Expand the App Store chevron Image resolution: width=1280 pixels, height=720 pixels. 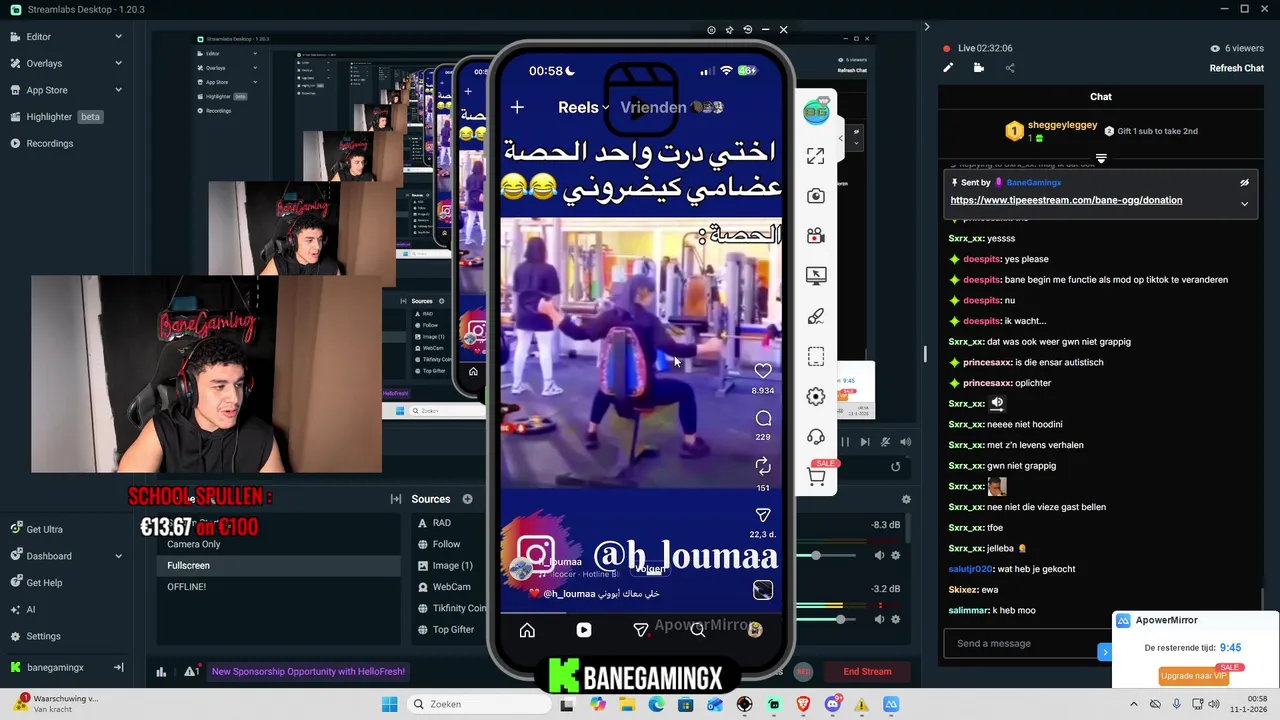pyautogui.click(x=118, y=90)
